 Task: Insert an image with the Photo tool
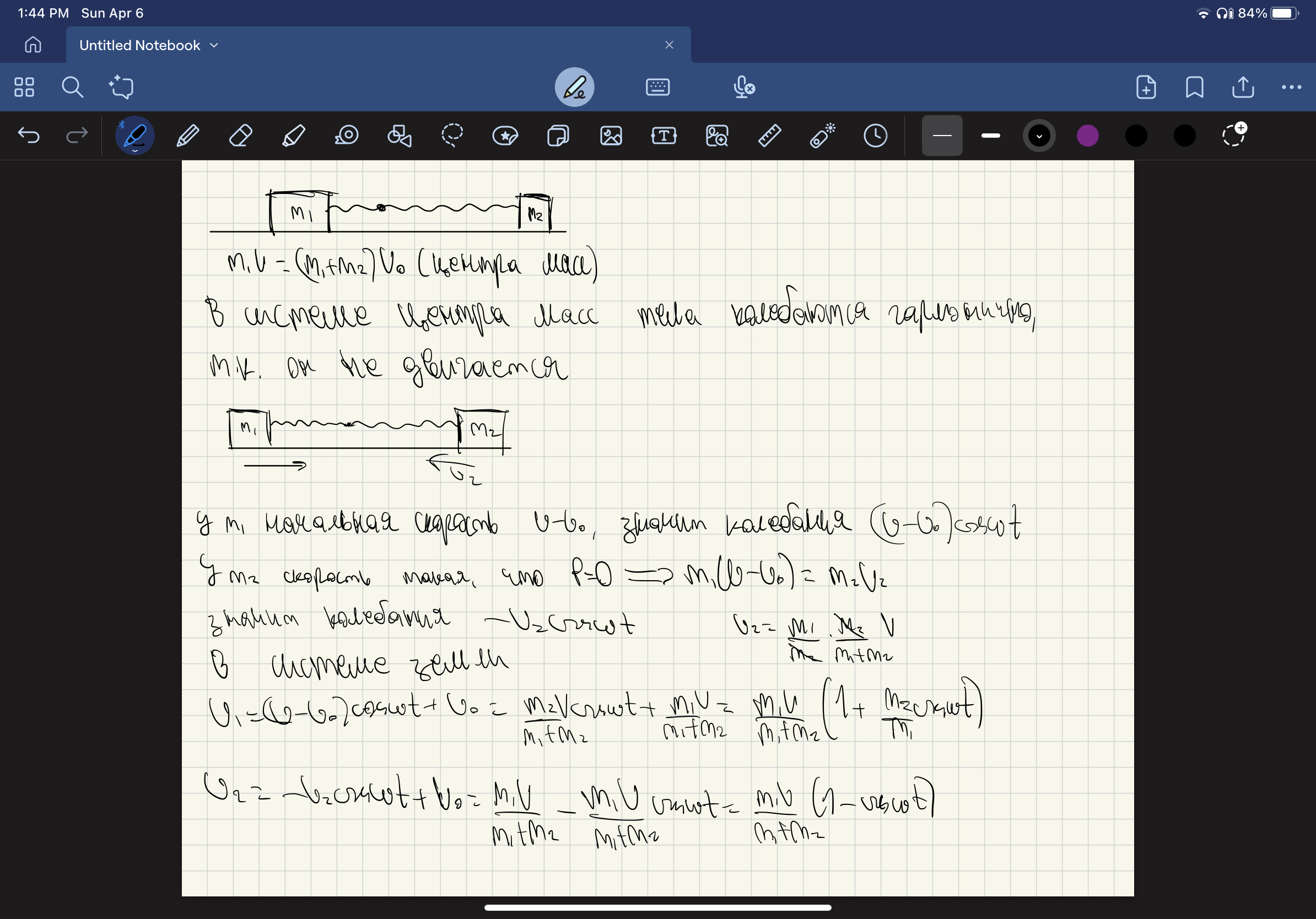click(x=611, y=136)
